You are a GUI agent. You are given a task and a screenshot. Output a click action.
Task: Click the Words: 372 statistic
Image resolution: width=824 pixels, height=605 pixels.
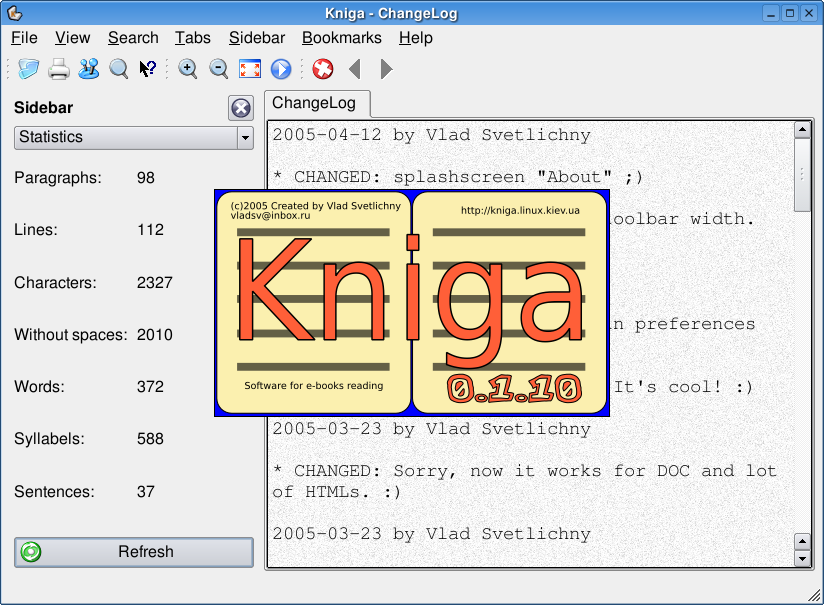[89, 387]
